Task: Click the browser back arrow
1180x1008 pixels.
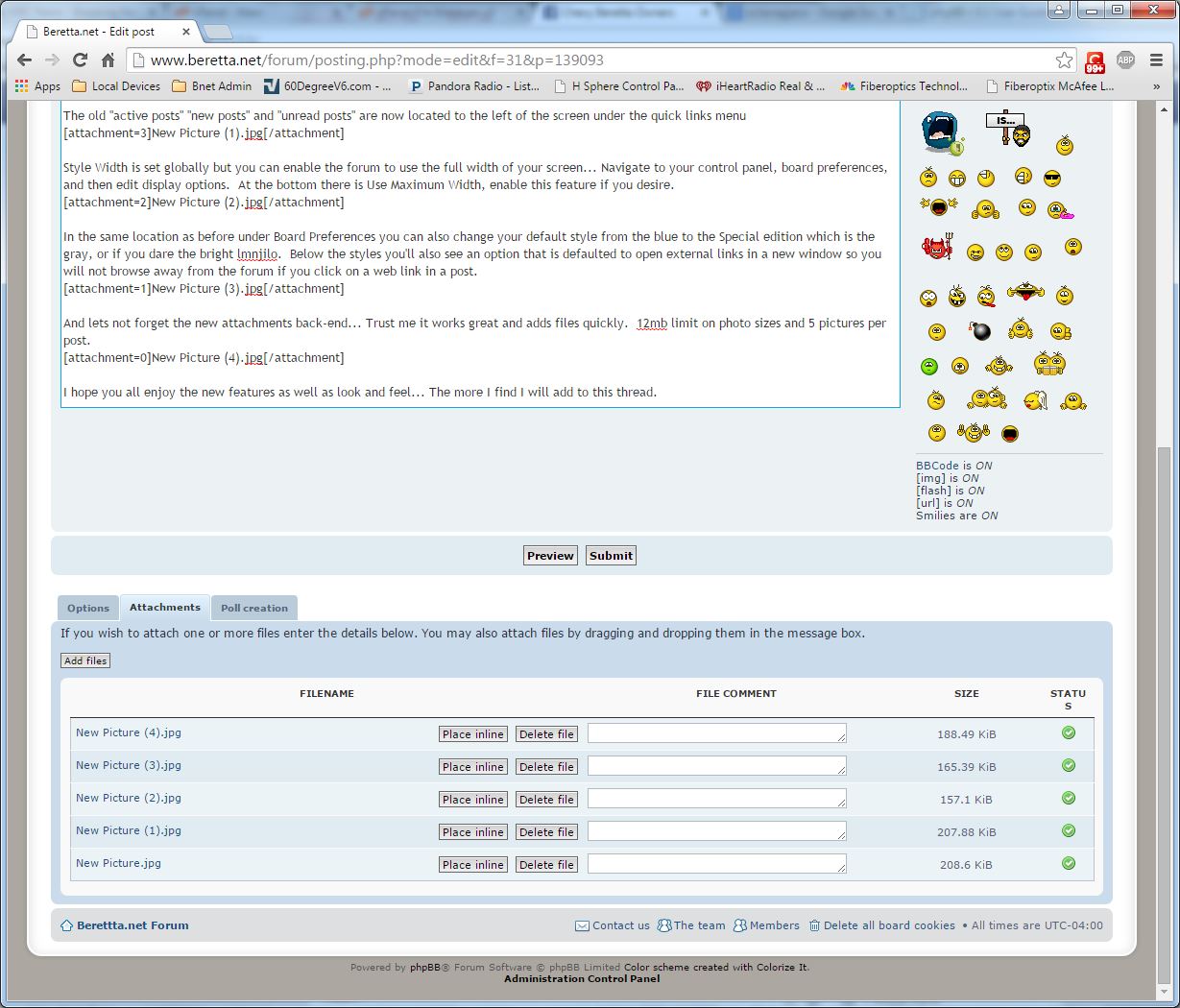Action: pos(25,60)
